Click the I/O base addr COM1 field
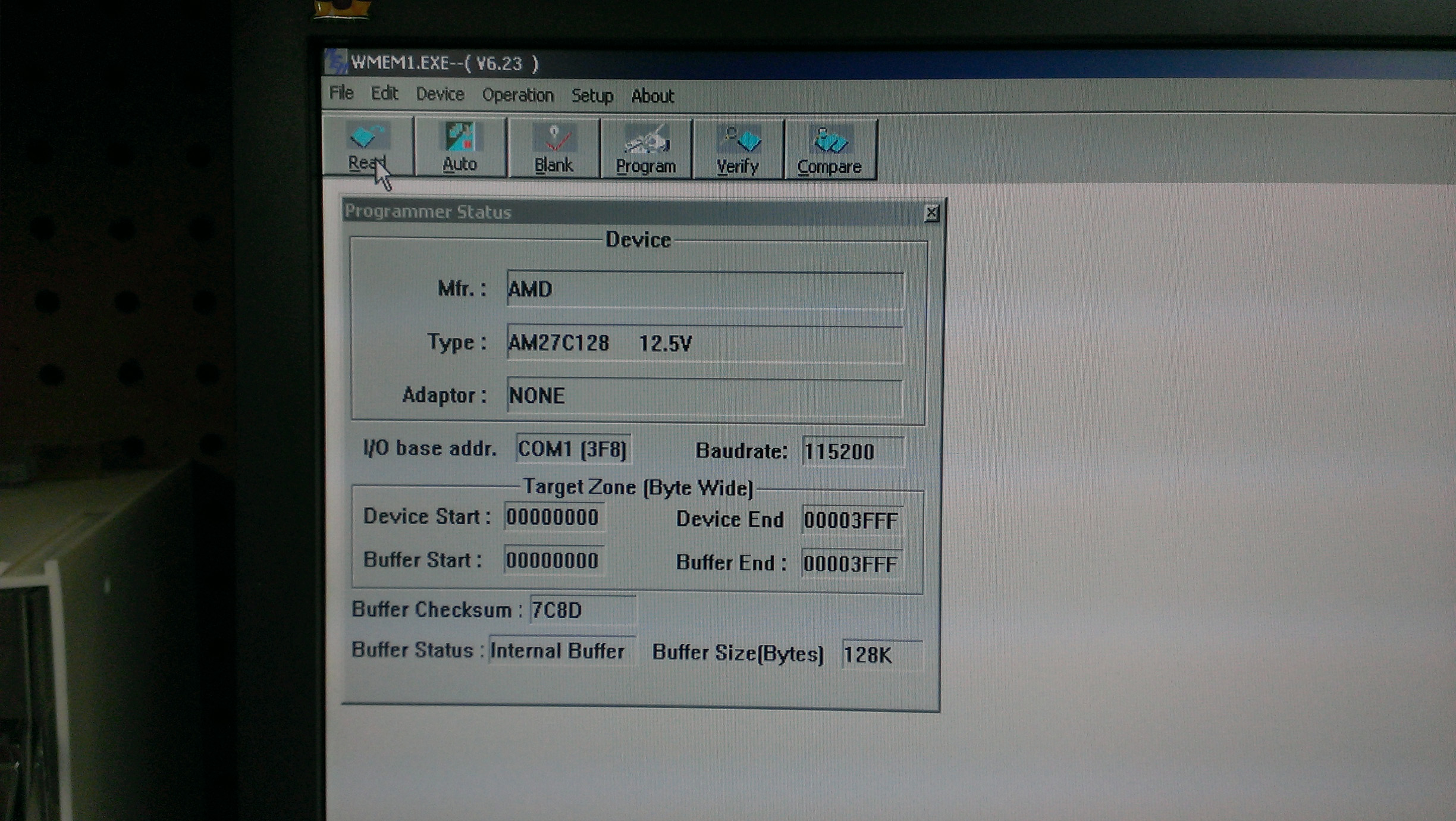Screen dimensions: 1456x821 click(572, 449)
